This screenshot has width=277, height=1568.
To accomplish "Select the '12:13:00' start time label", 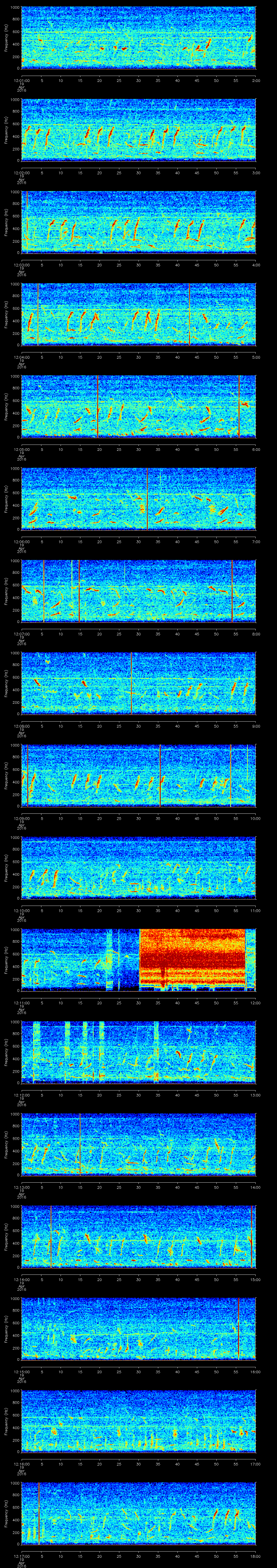I will tap(22, 1187).
